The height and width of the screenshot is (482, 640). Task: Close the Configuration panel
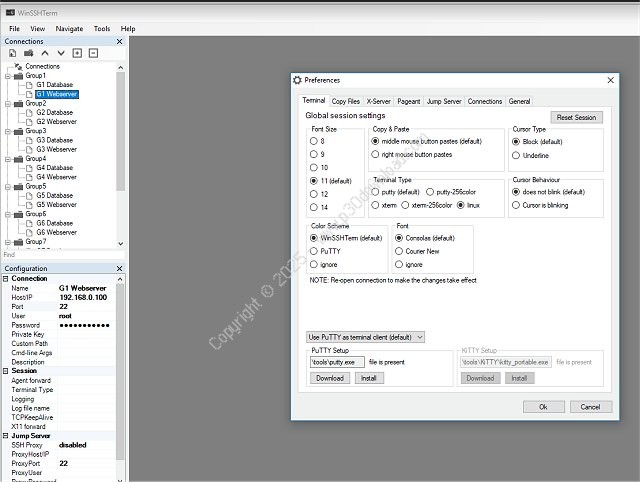click(119, 268)
